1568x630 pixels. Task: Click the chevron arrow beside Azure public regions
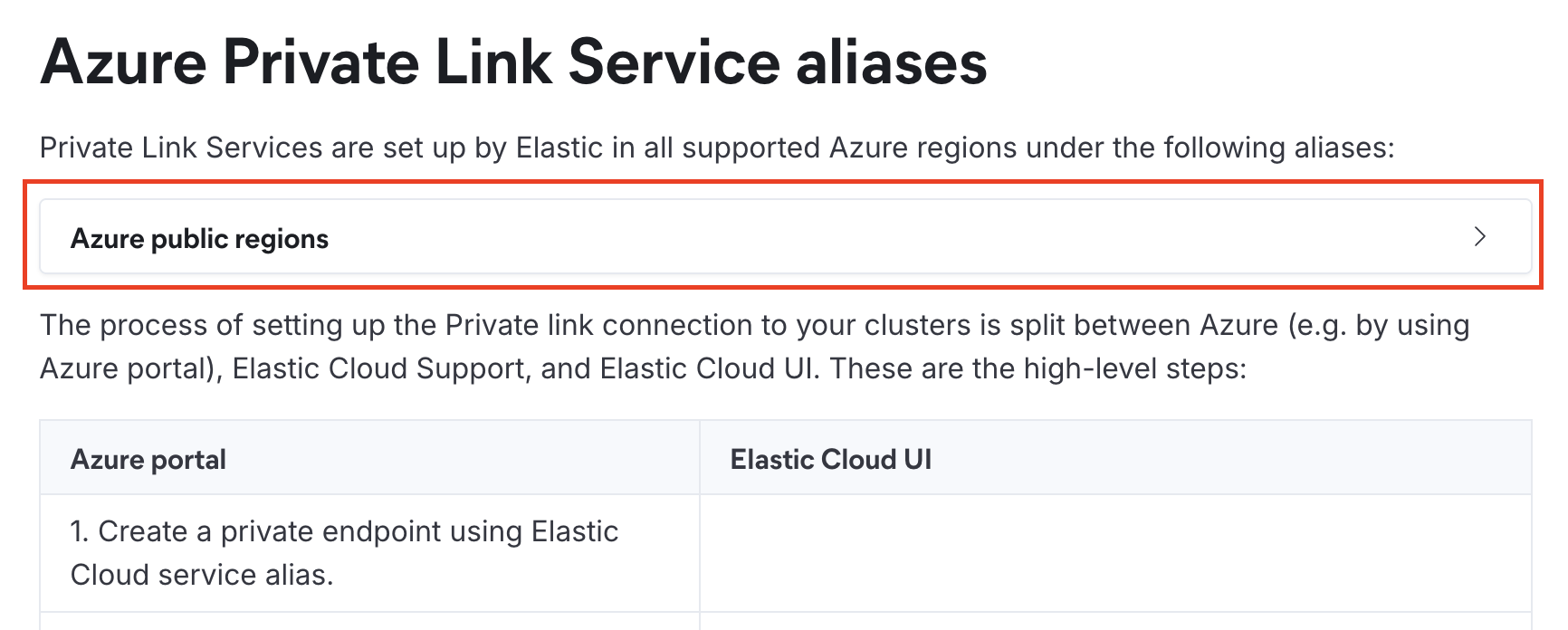click(1479, 237)
